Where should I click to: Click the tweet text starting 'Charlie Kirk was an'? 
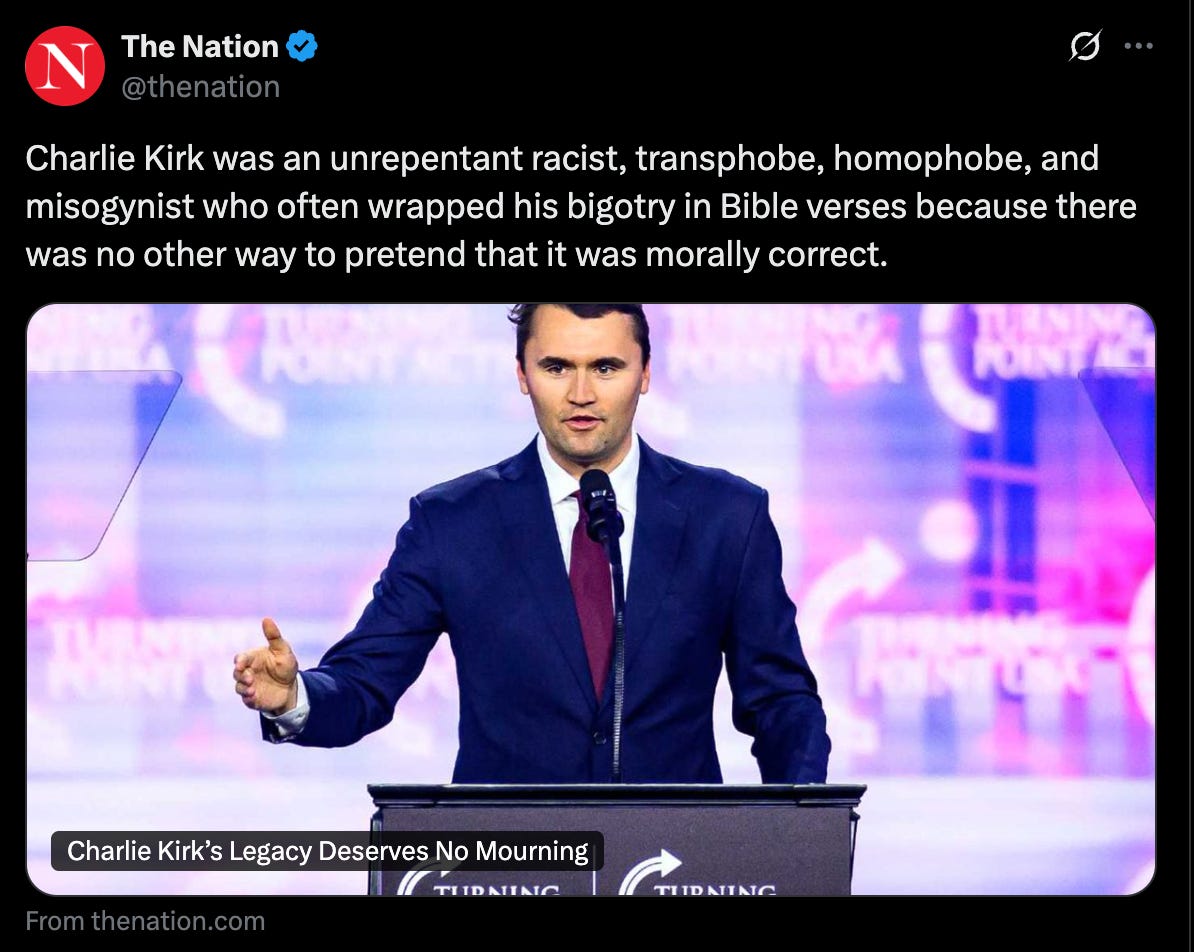click(x=582, y=206)
